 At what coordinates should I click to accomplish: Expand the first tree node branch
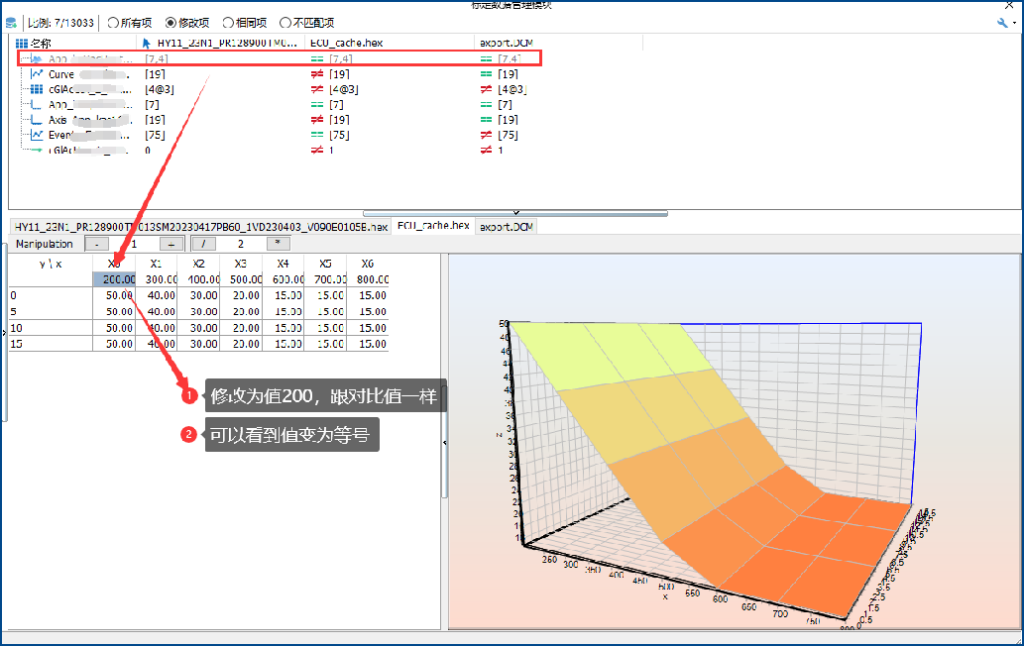(21, 58)
